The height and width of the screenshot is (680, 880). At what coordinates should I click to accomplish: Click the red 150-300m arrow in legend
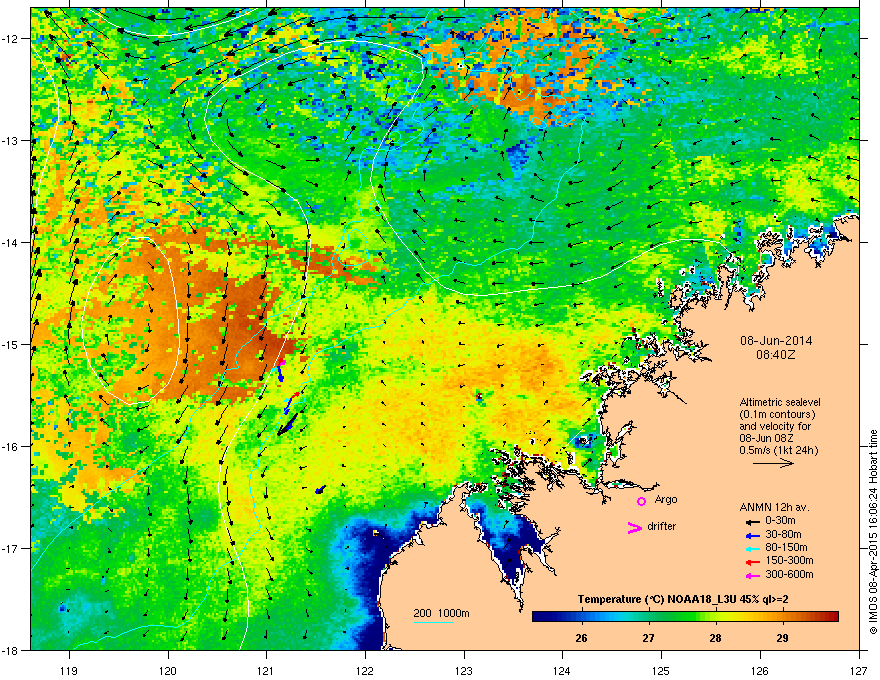[x=751, y=562]
